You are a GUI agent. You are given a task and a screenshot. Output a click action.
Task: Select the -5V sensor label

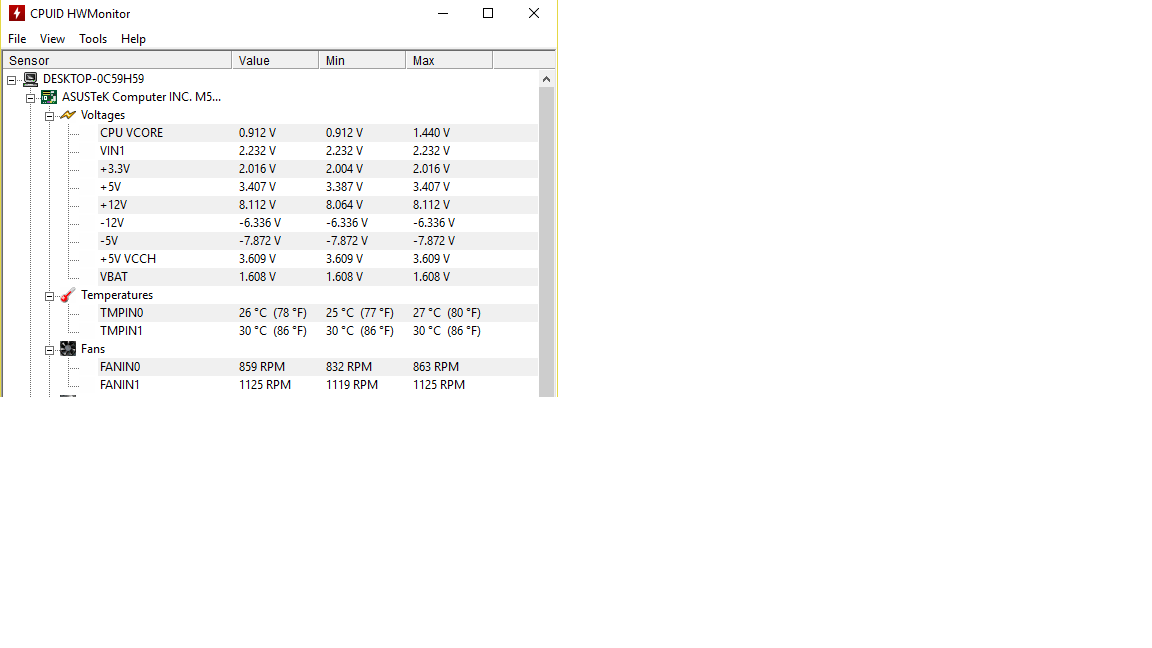109,241
